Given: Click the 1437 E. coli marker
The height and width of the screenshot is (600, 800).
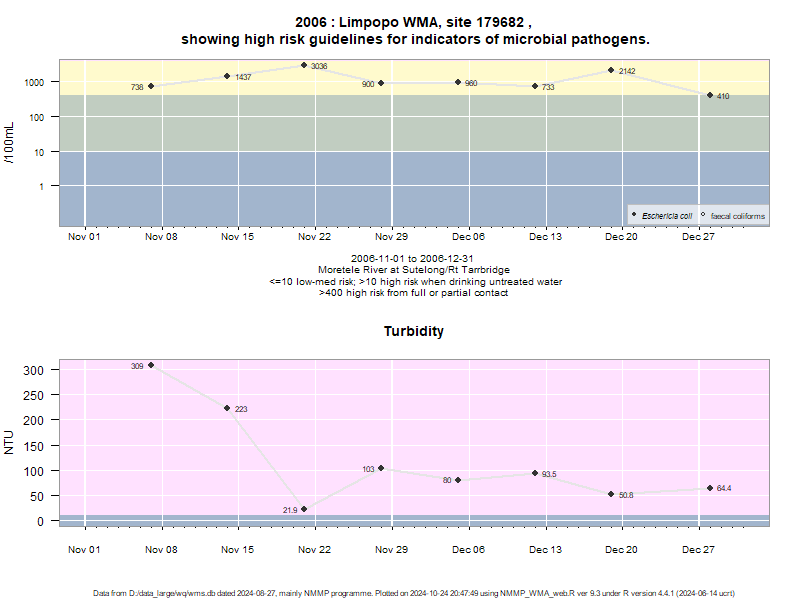Looking at the screenshot, I should (228, 76).
